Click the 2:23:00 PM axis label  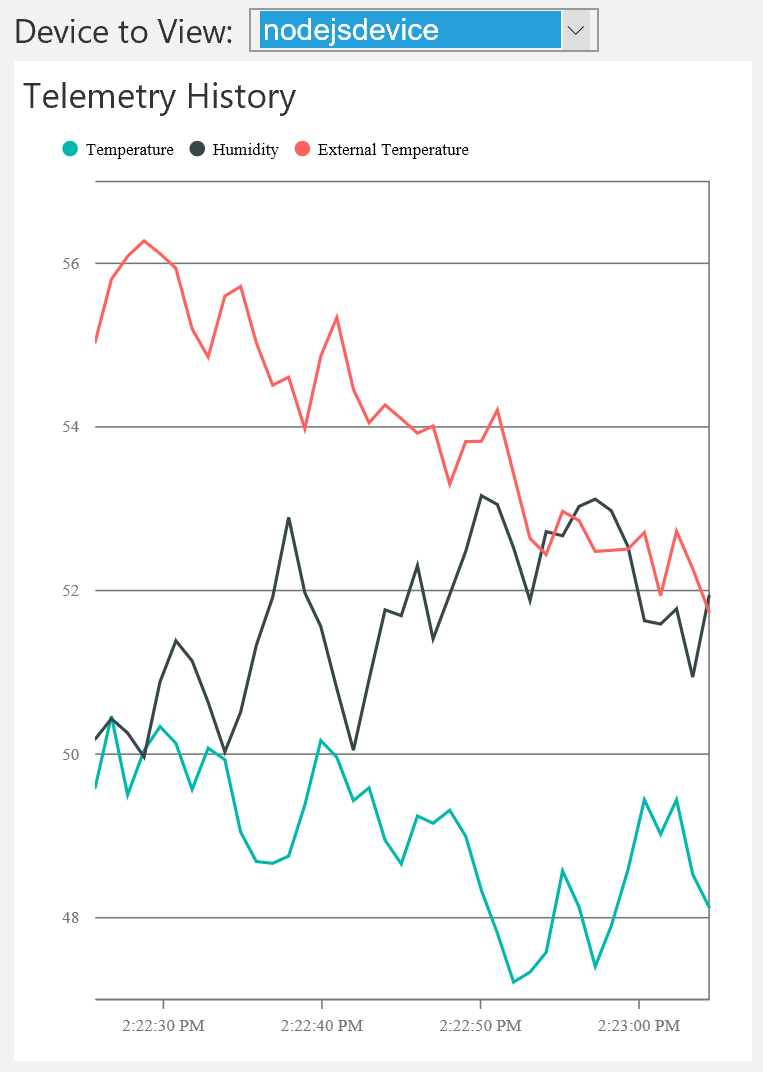point(639,1026)
